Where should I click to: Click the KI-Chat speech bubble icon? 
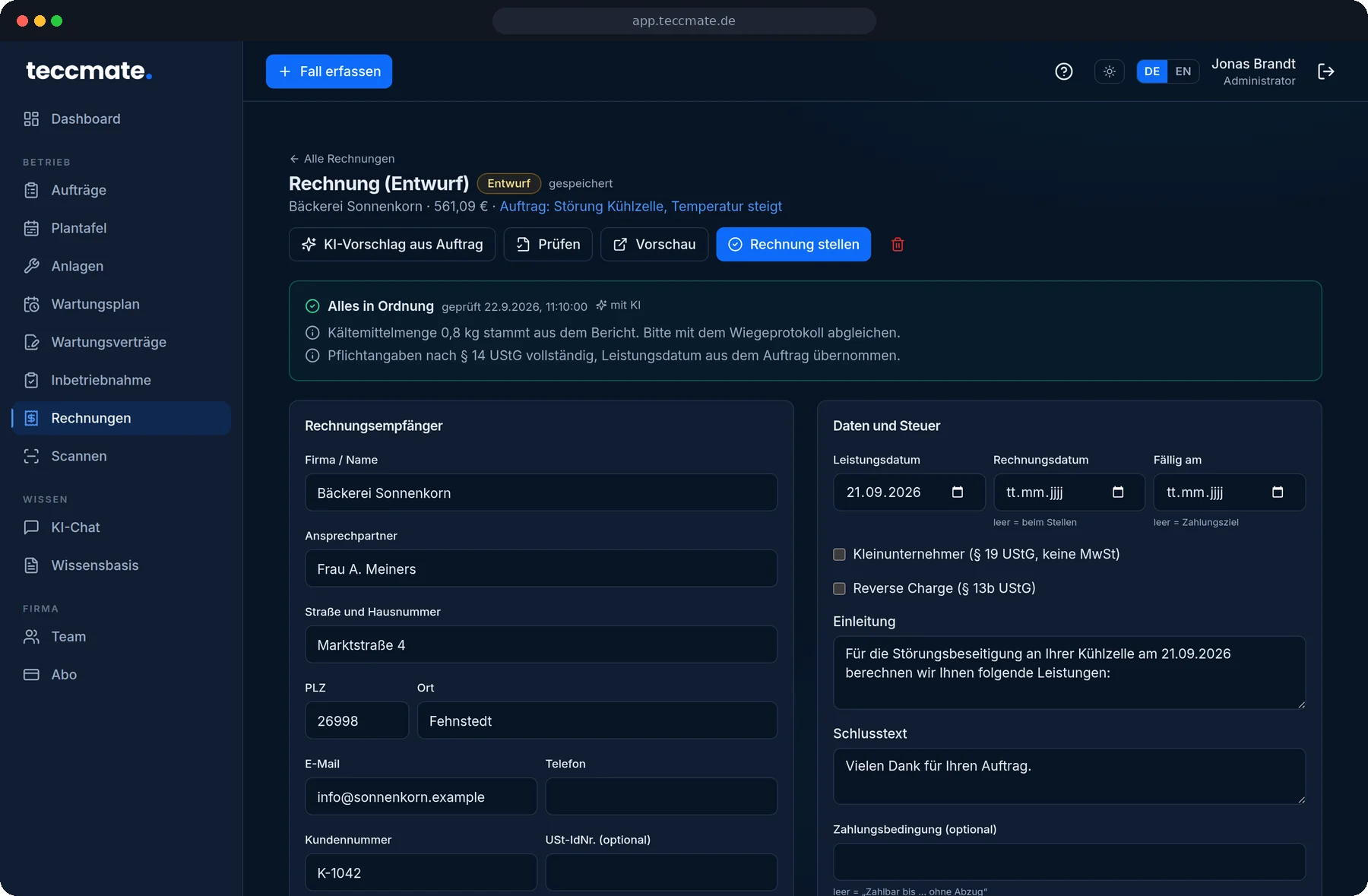31,527
